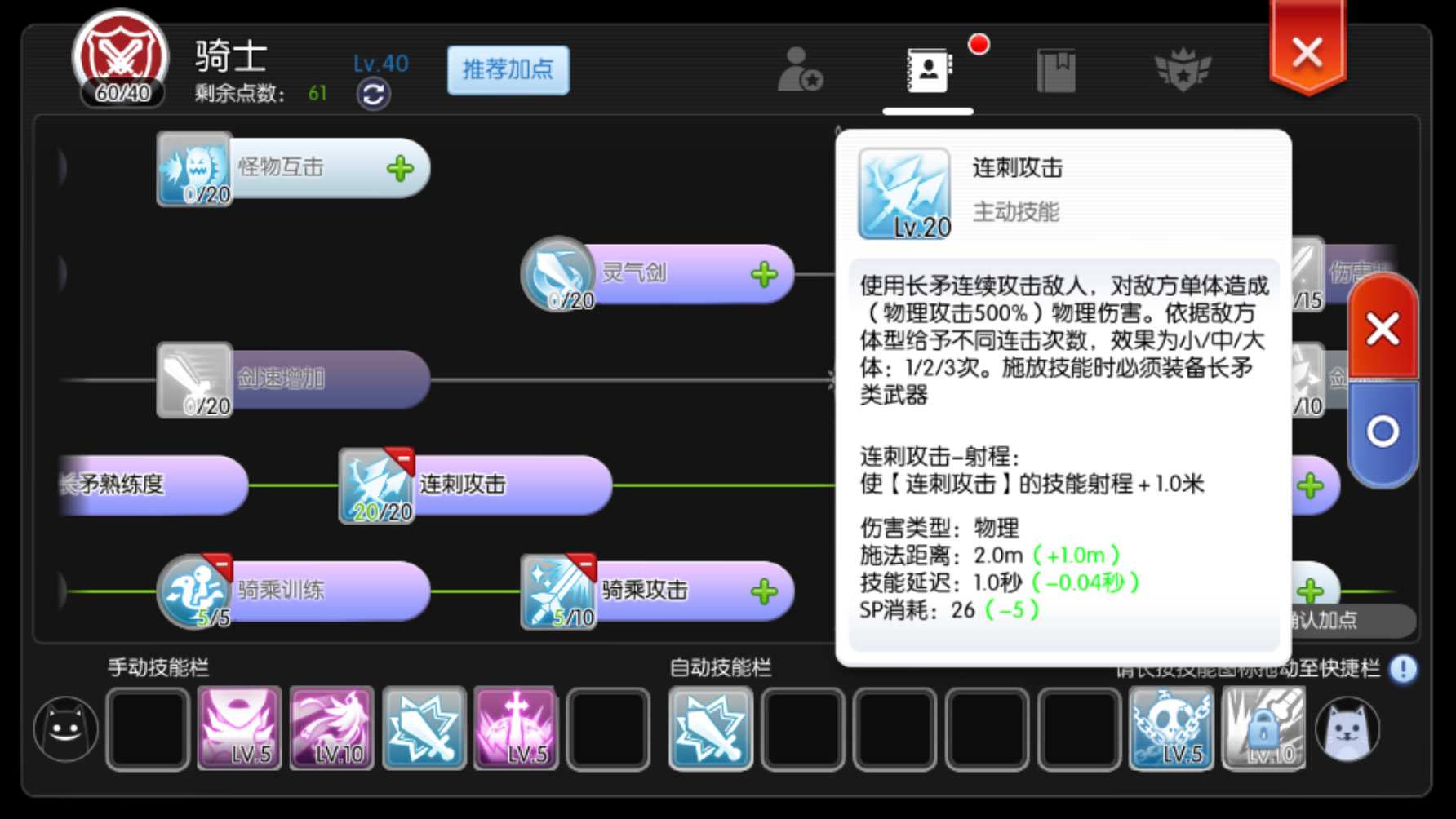Image resolution: width=1456 pixels, height=819 pixels.
Task: Tap the black cat face icon
Action: pos(66,729)
